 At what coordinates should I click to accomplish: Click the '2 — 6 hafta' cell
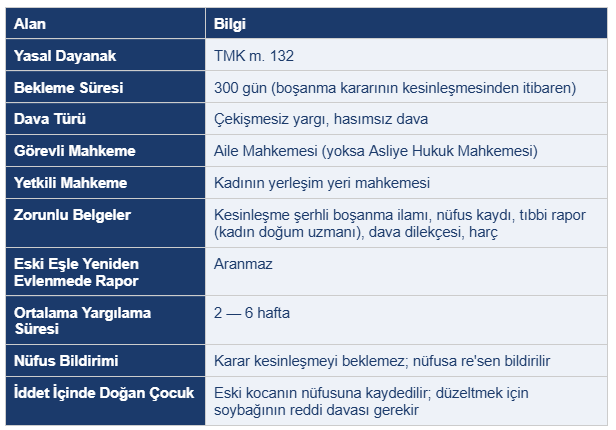[252, 312]
